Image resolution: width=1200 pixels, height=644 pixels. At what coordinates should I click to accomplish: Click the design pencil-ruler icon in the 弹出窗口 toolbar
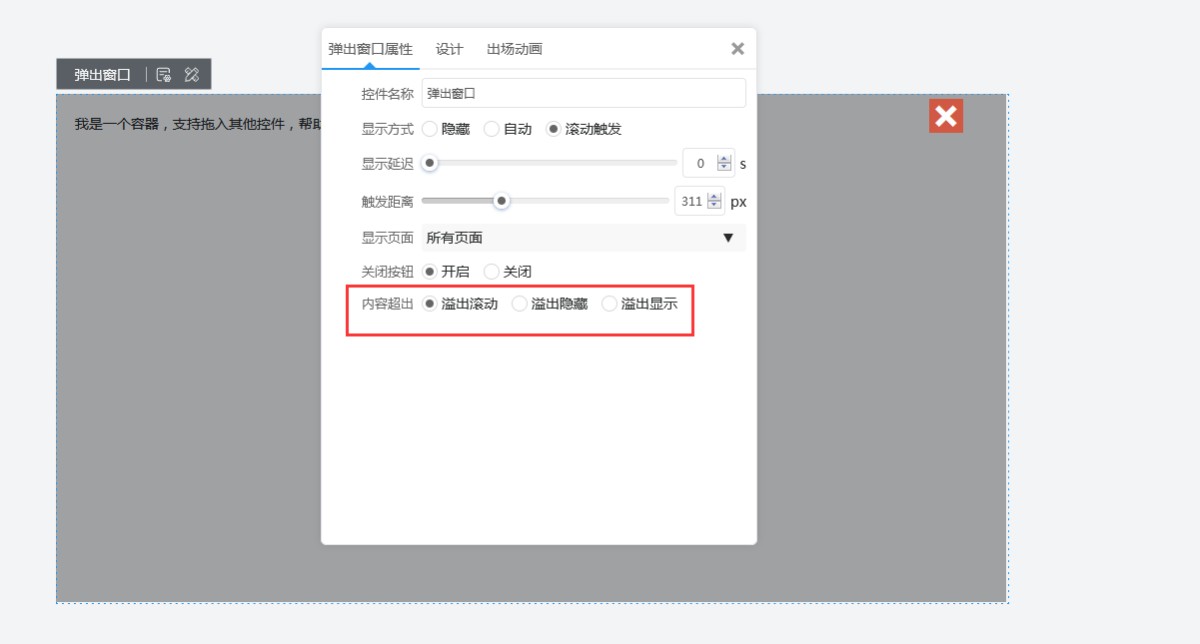192,75
